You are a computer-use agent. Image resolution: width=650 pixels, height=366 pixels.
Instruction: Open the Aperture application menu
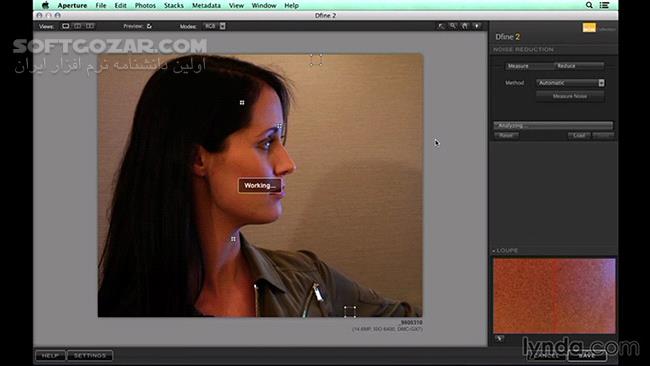pos(72,5)
